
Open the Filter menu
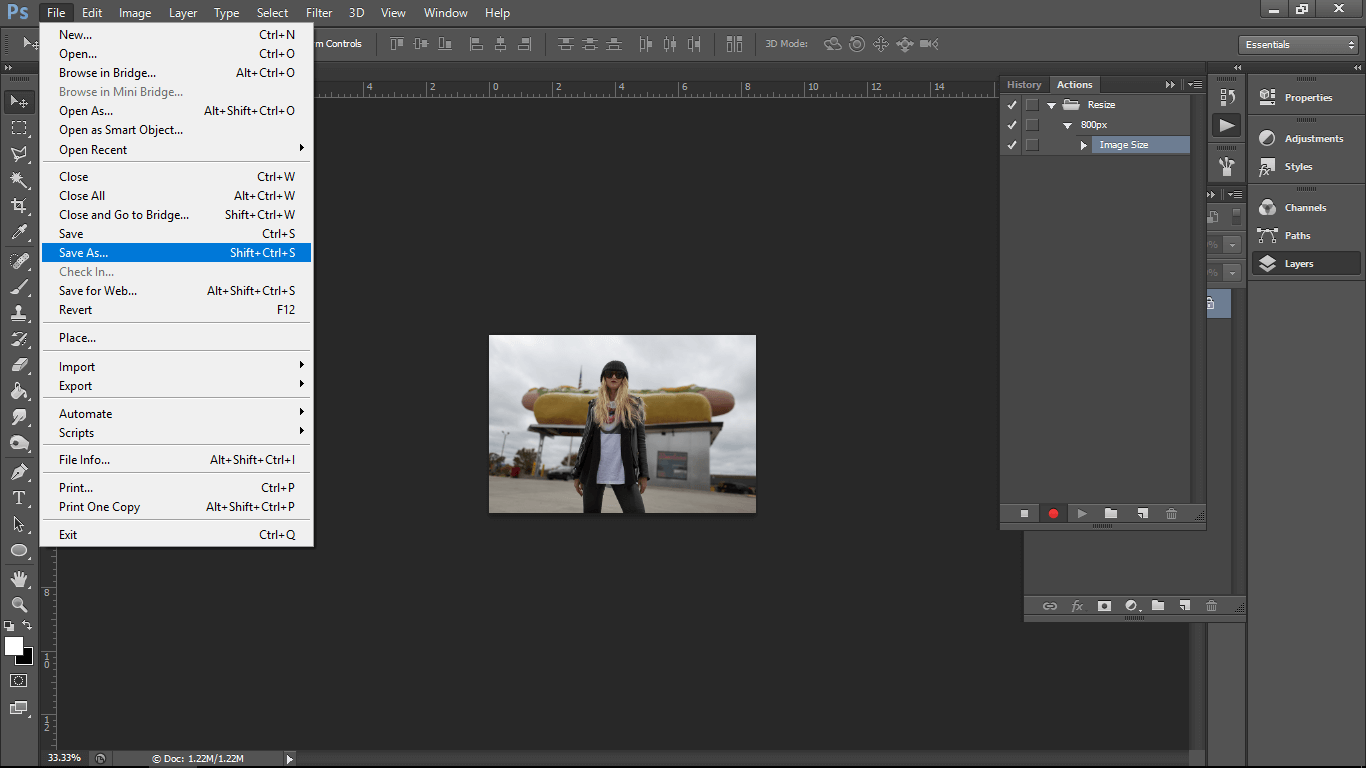pos(318,12)
